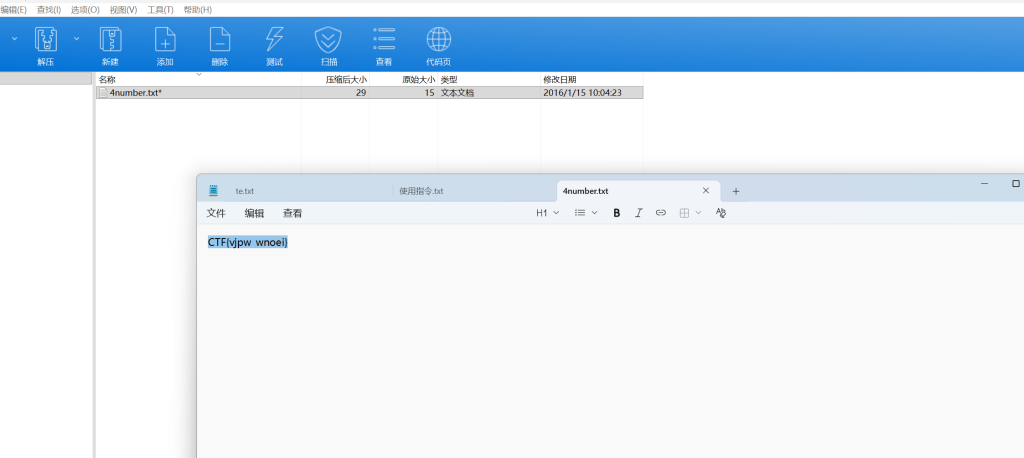1024x458 pixels.
Task: Toggle bold formatting in Notepad
Action: point(616,213)
